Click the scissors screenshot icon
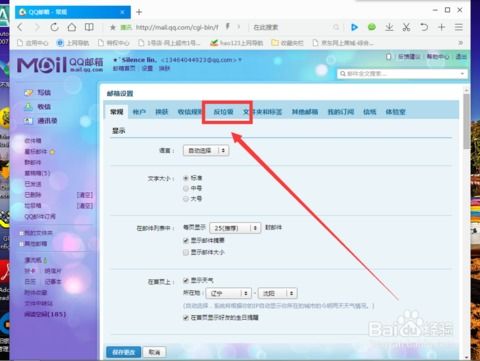 coord(406,27)
